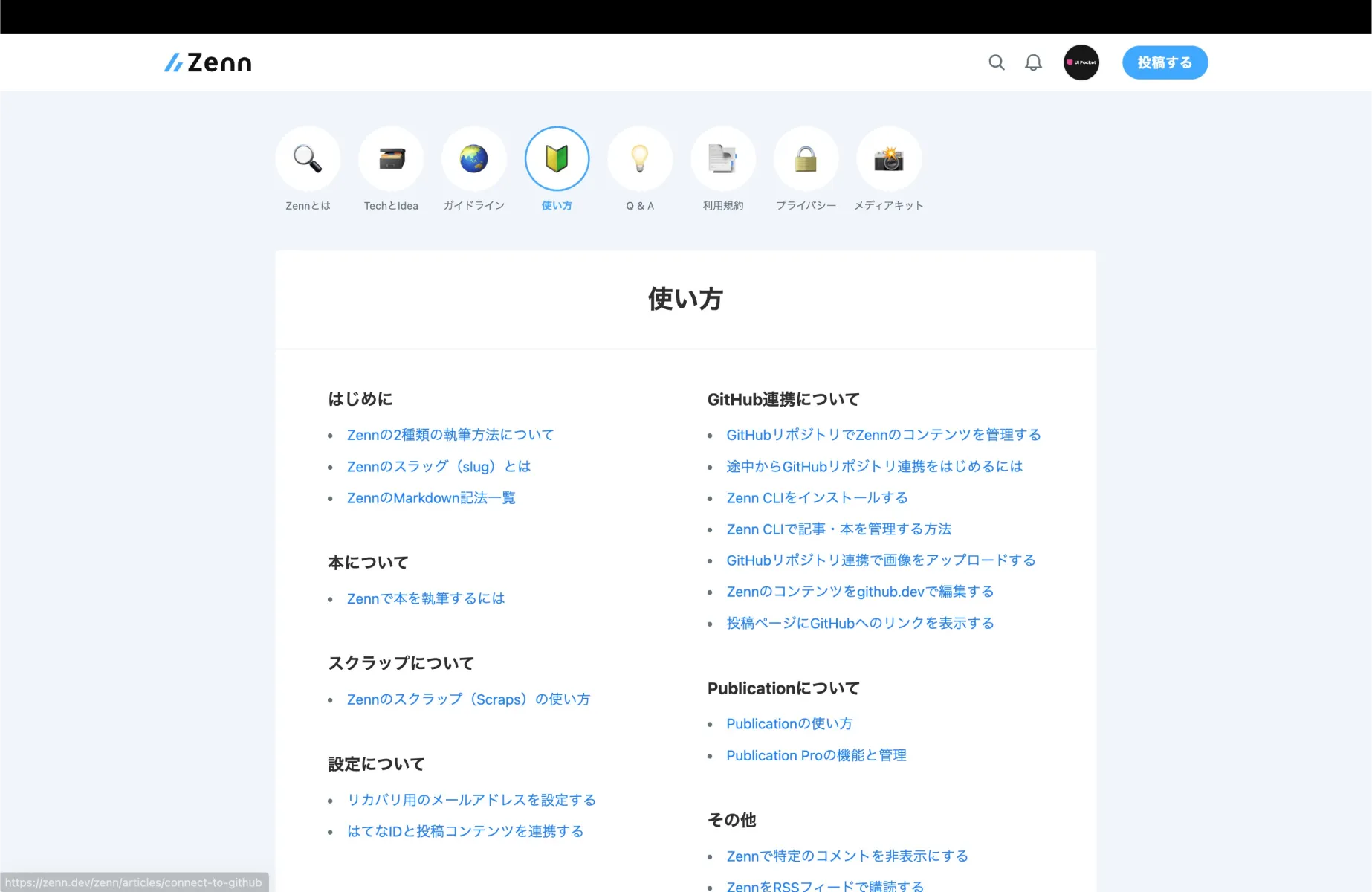This screenshot has width=1372, height=892.
Task: Select the ガイドライン globe icon
Action: (474, 158)
